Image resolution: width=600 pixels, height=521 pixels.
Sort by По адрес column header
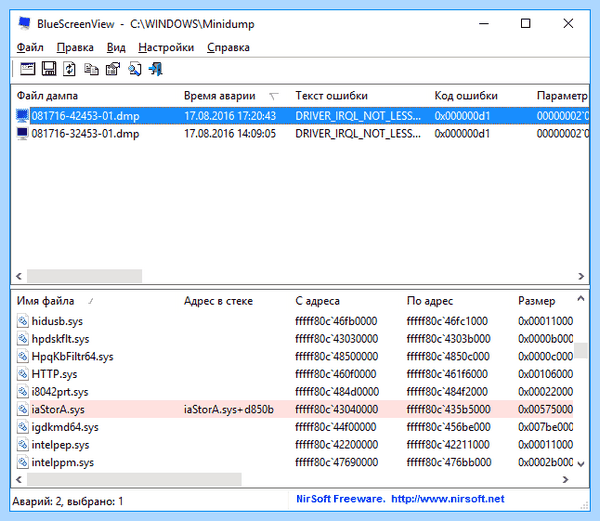tap(430, 301)
